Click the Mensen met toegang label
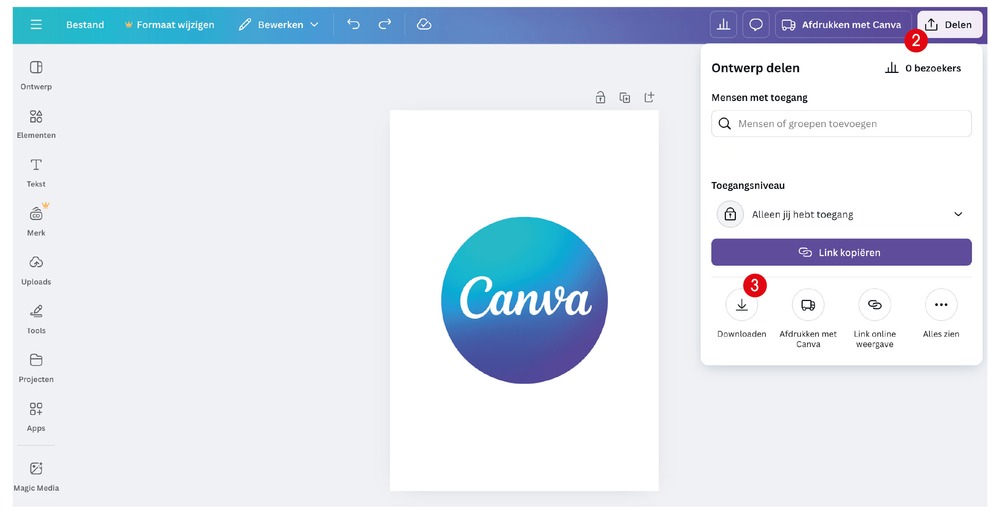 coord(759,98)
